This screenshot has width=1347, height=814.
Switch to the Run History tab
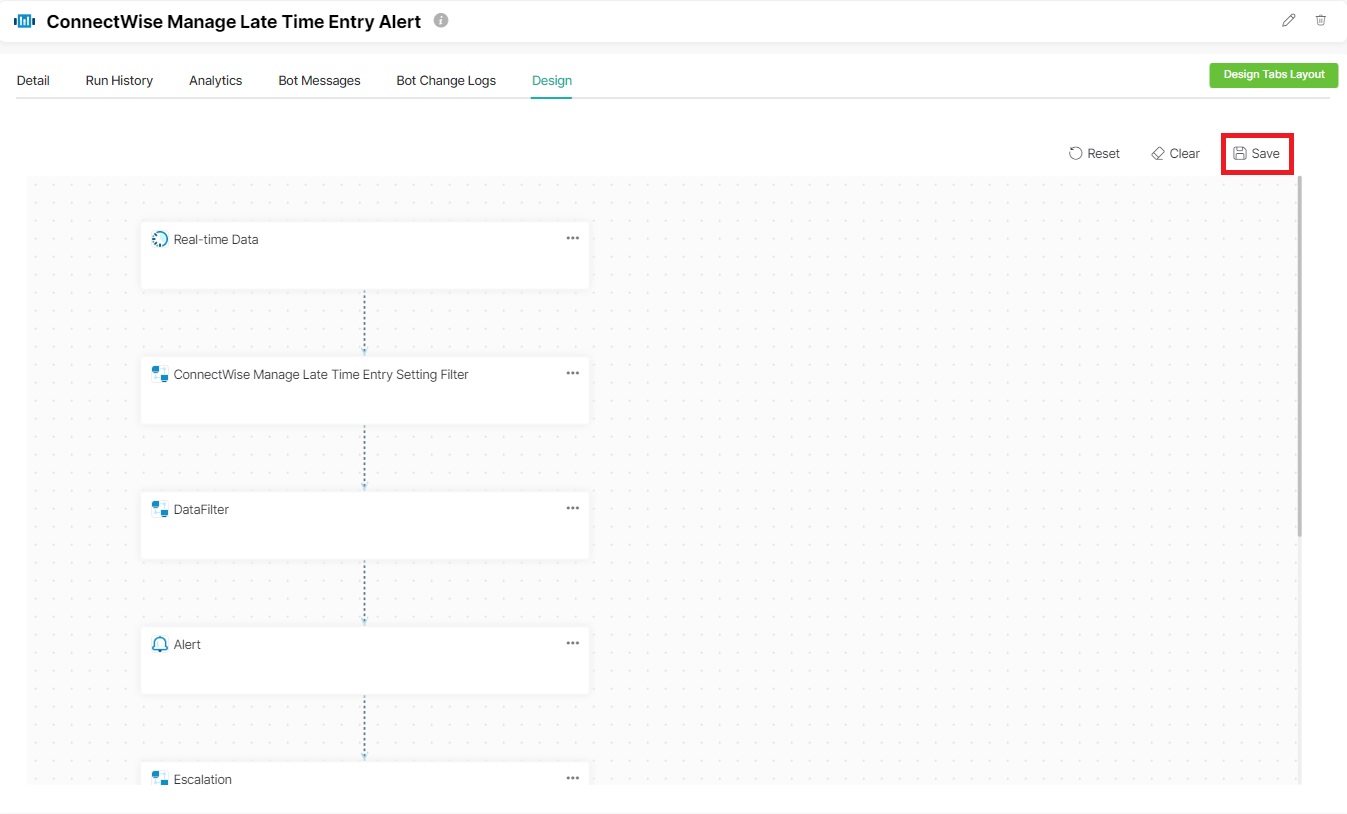tap(119, 80)
